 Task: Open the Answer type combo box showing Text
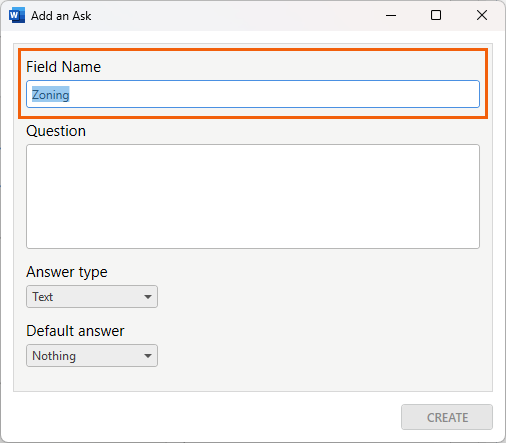pyautogui.click(x=92, y=296)
